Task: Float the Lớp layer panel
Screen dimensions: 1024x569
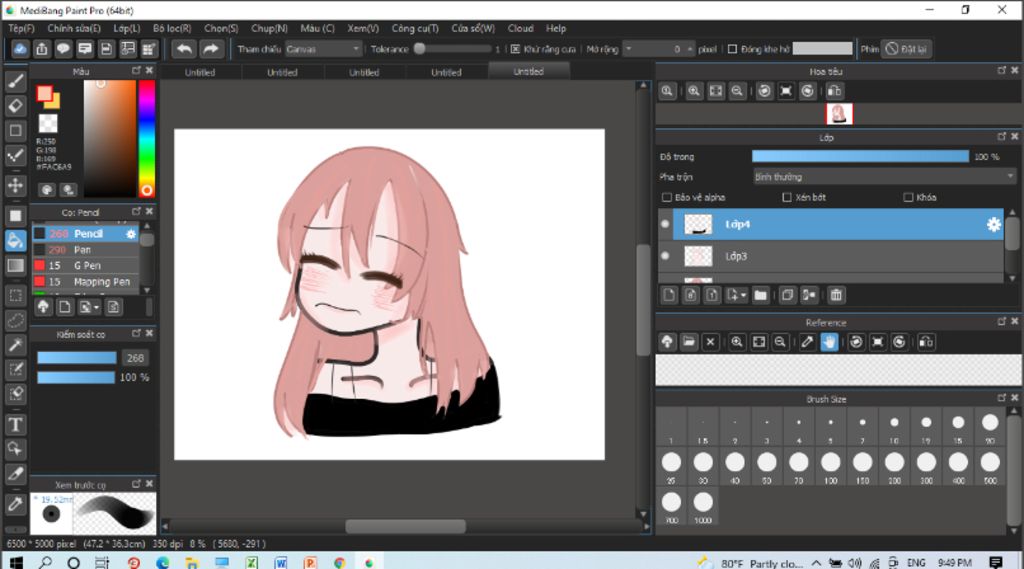Action: (1002, 137)
